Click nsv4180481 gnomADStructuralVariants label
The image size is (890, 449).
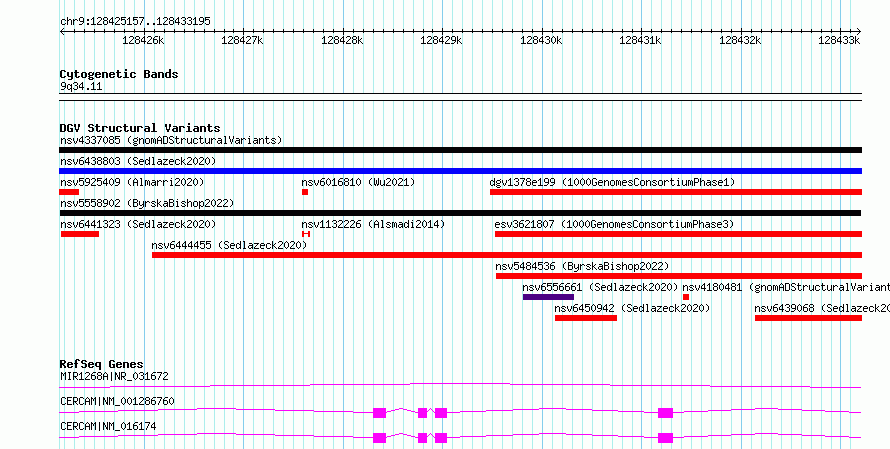coord(786,287)
